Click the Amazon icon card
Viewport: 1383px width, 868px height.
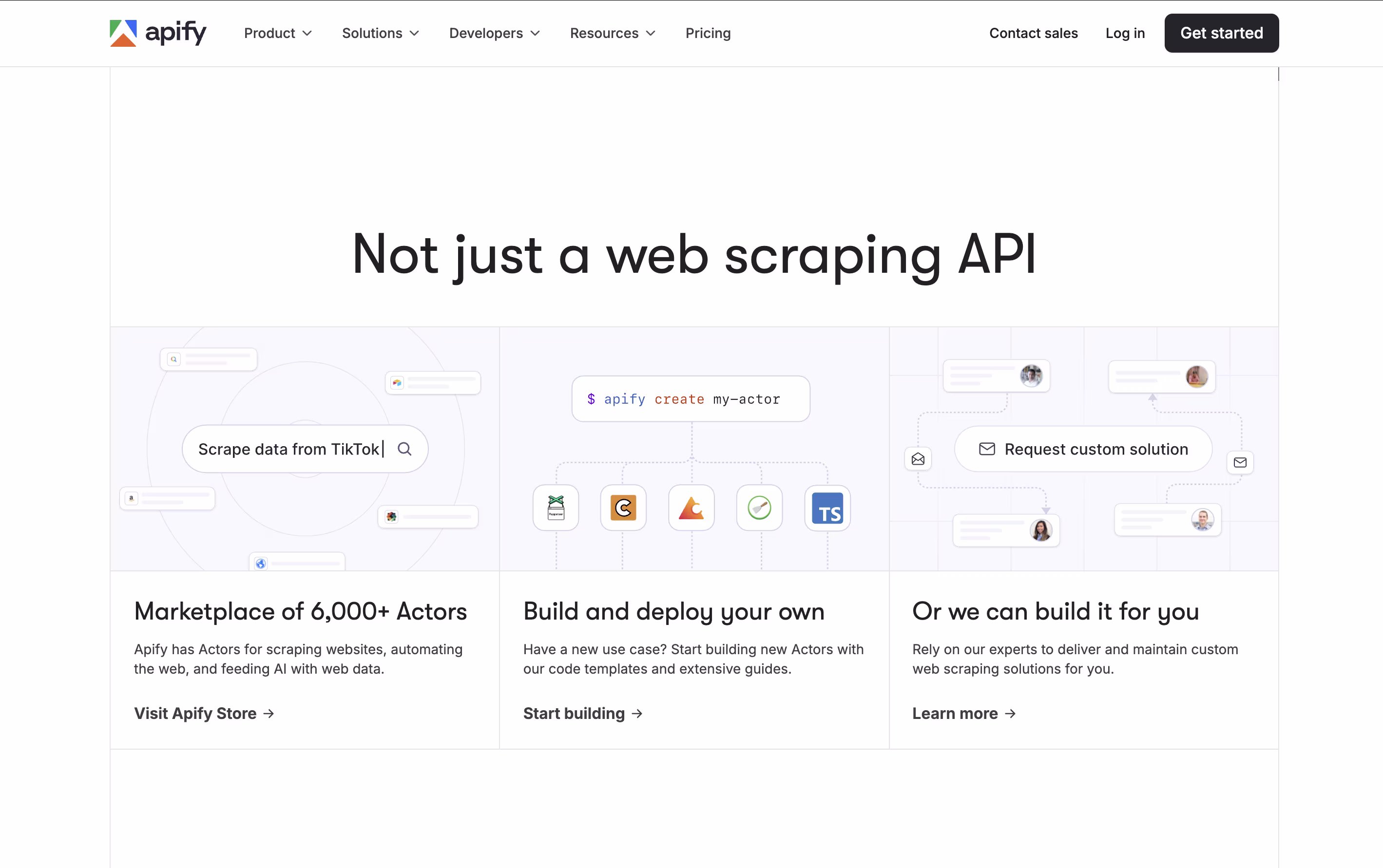(167, 498)
